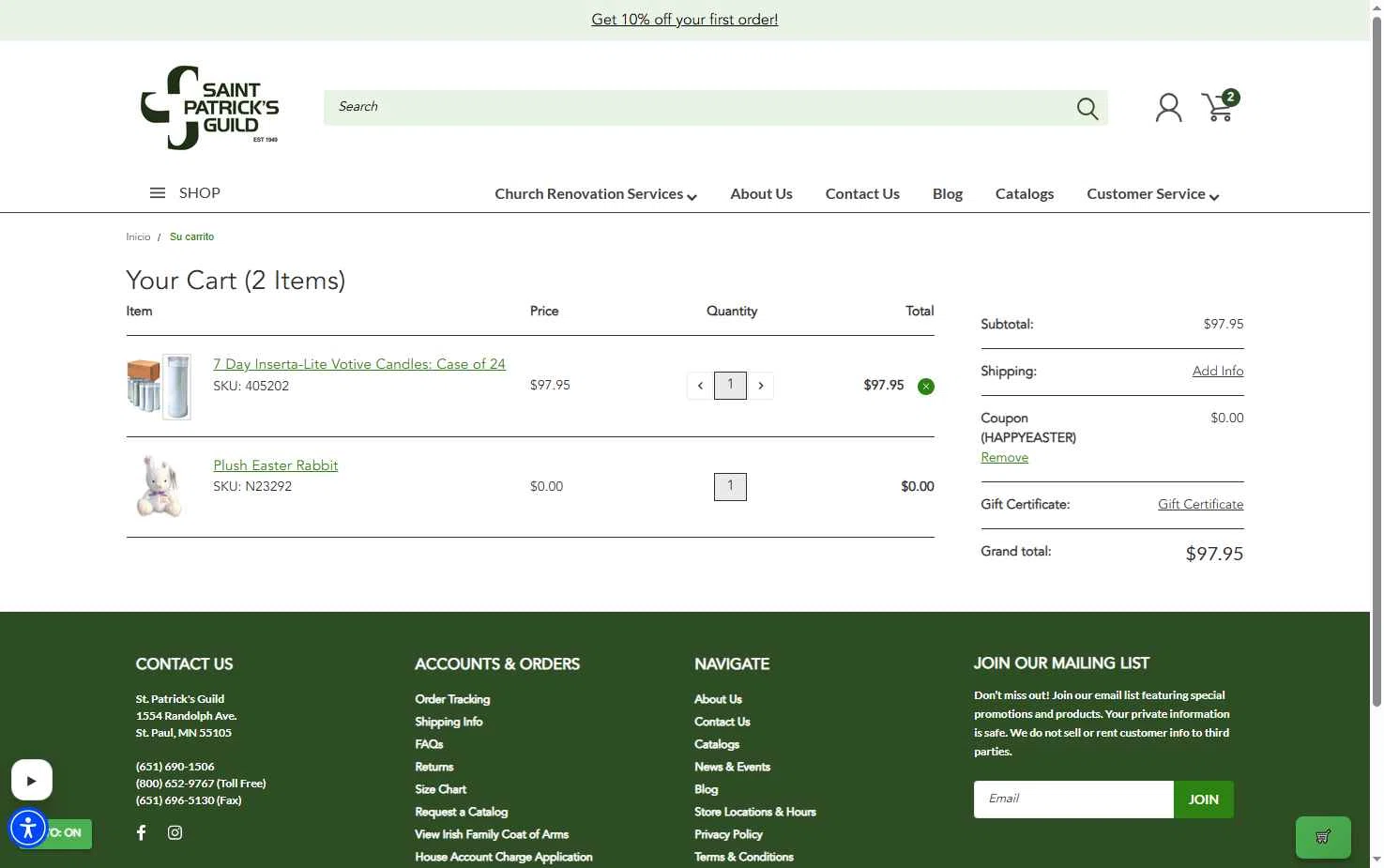Viewport: 1384px width, 868px height.
Task: Open Plush Easter Rabbit product link
Action: coord(276,465)
